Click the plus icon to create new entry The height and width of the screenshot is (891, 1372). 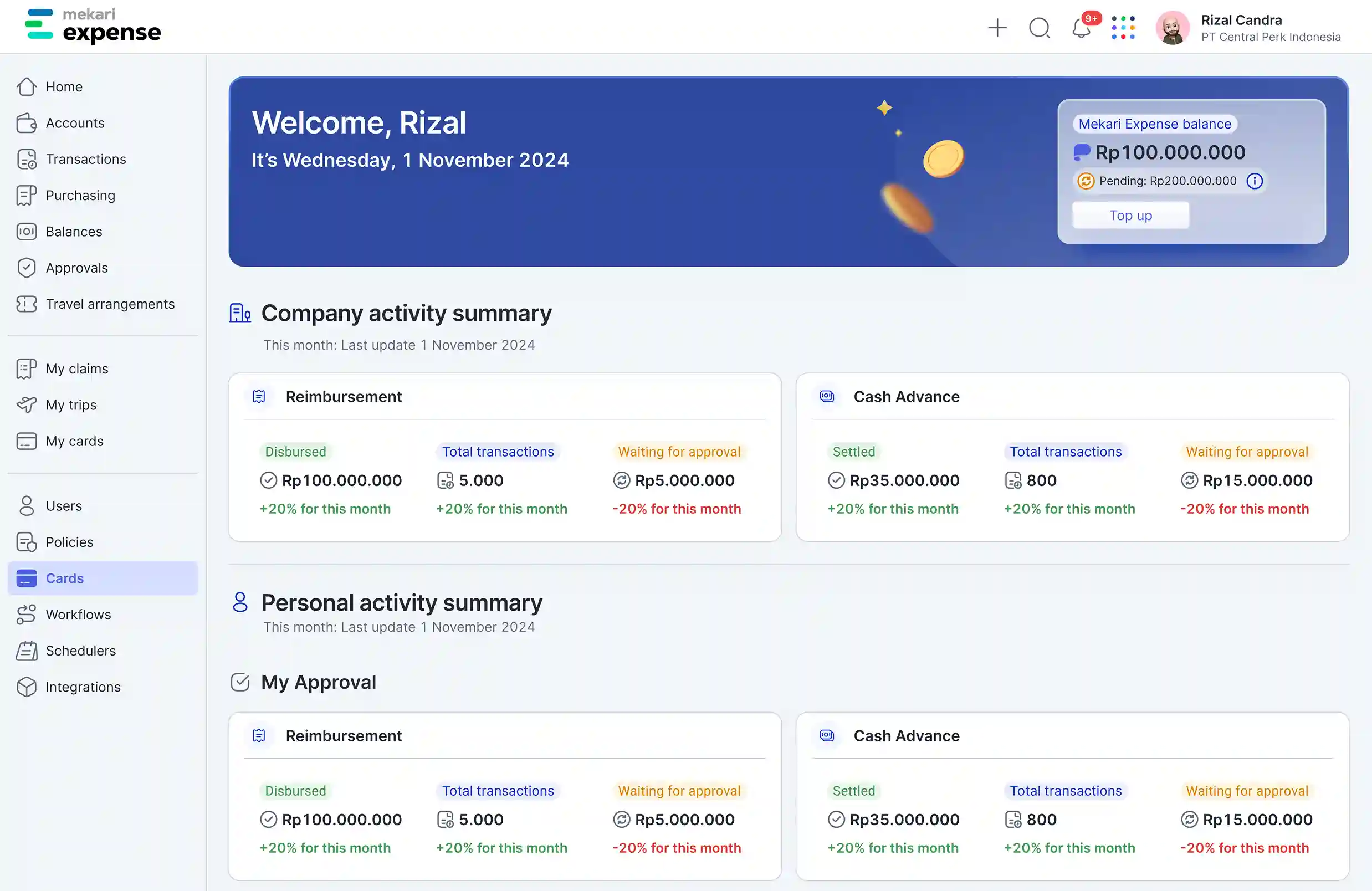tap(997, 27)
